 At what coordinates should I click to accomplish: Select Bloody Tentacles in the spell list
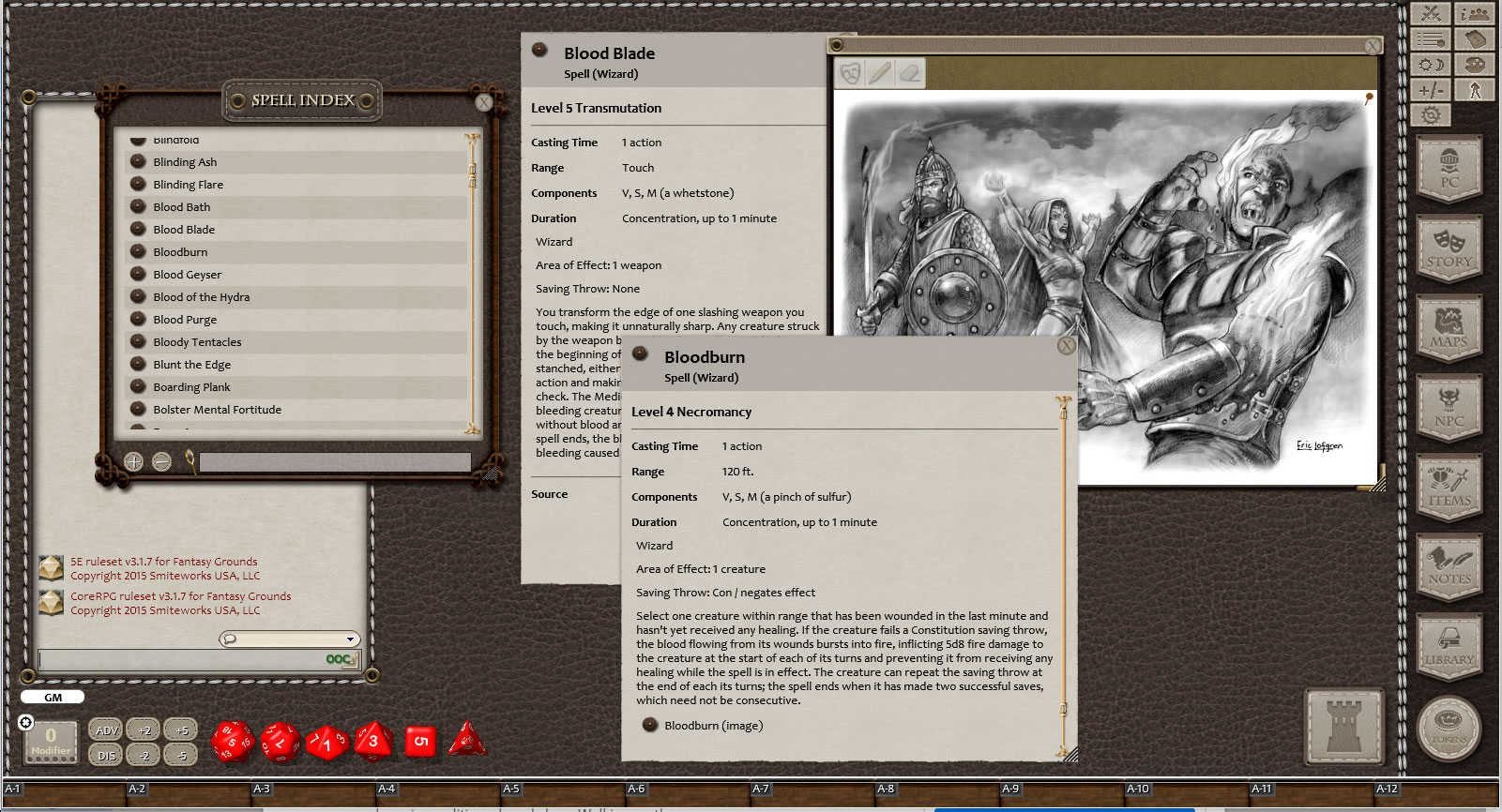coord(197,342)
